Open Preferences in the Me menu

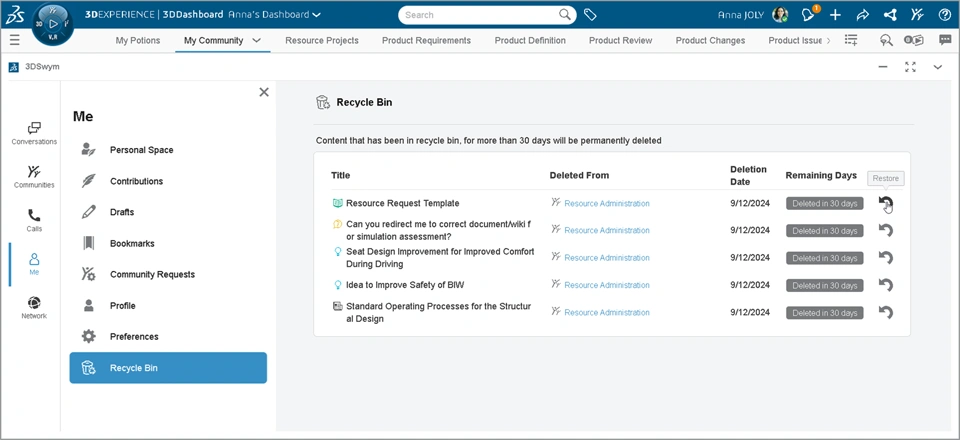click(134, 337)
